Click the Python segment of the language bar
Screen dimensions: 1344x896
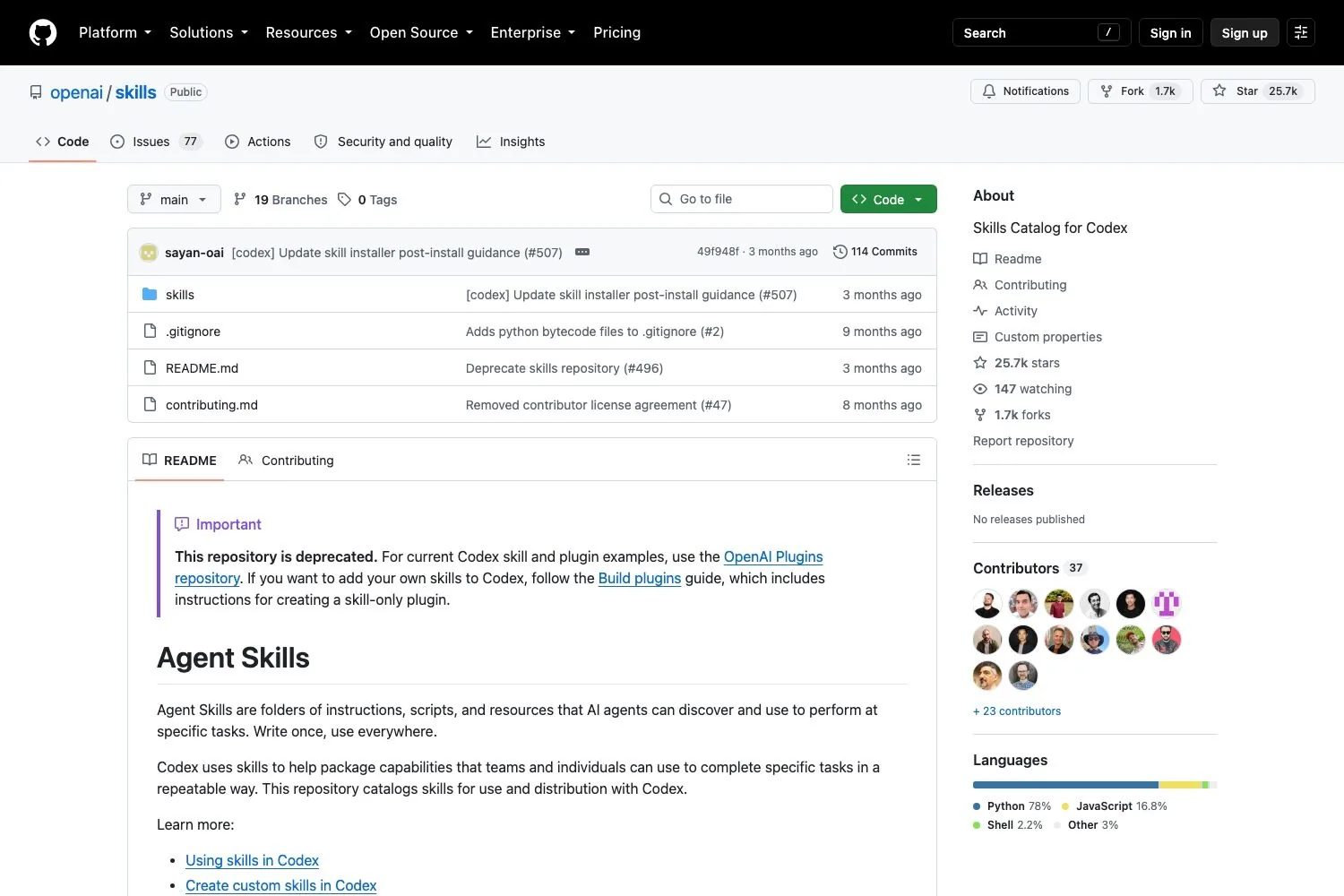pyautogui.click(x=1065, y=785)
